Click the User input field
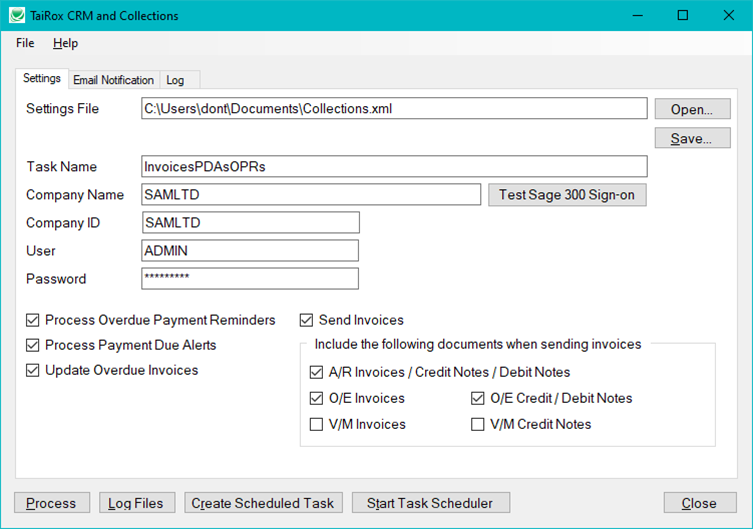The width and height of the screenshot is (753, 529). pos(250,251)
